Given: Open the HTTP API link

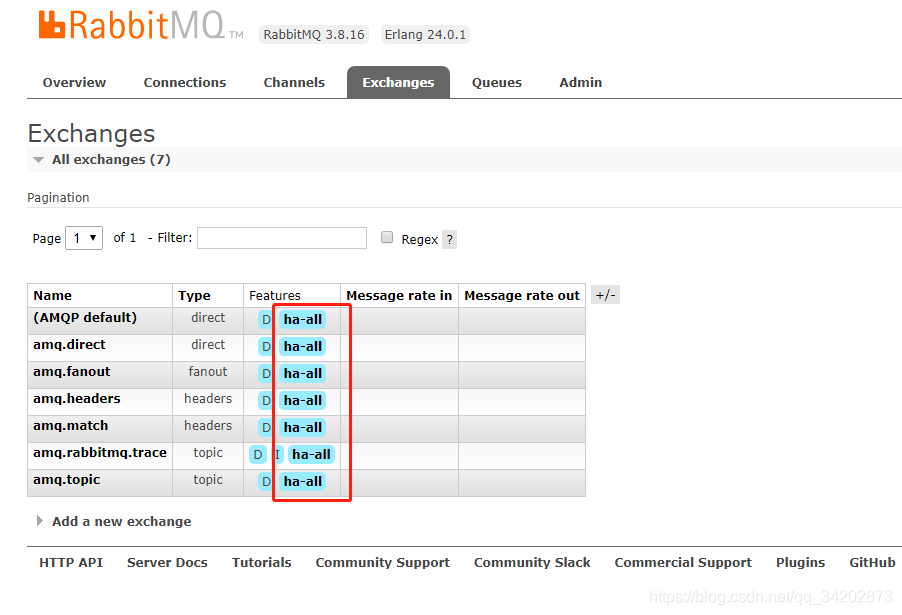Looking at the screenshot, I should click(71, 563).
